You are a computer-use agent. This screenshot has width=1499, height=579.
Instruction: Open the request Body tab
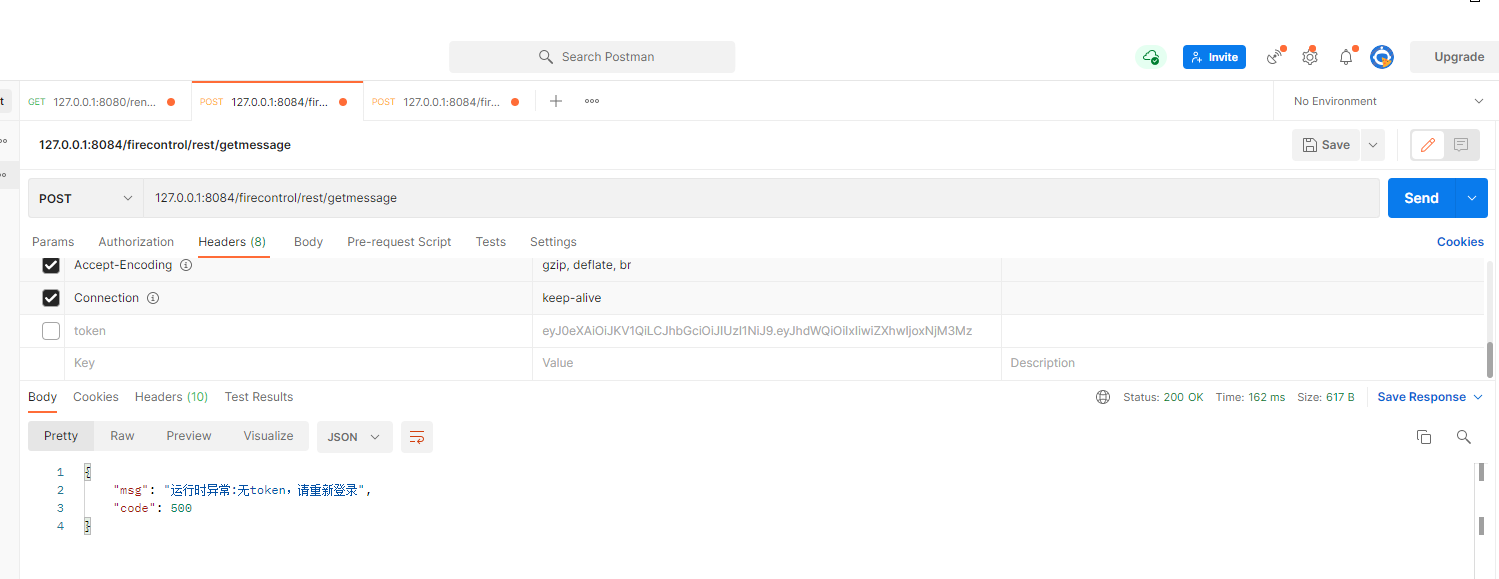point(308,242)
